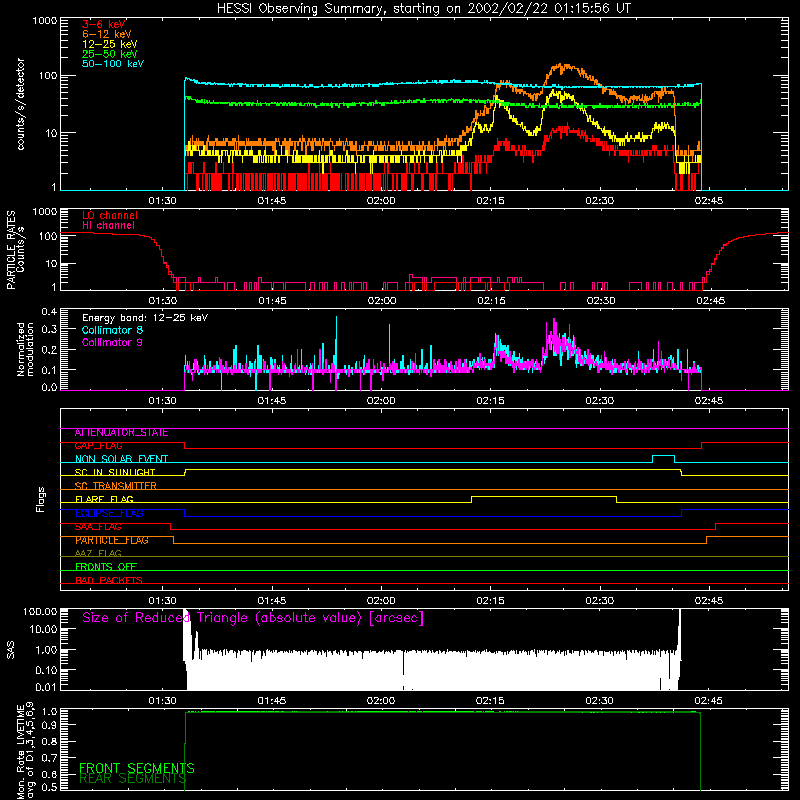
Task: Click the 12-25 keV yellow legend entry
Action: click(x=110, y=44)
